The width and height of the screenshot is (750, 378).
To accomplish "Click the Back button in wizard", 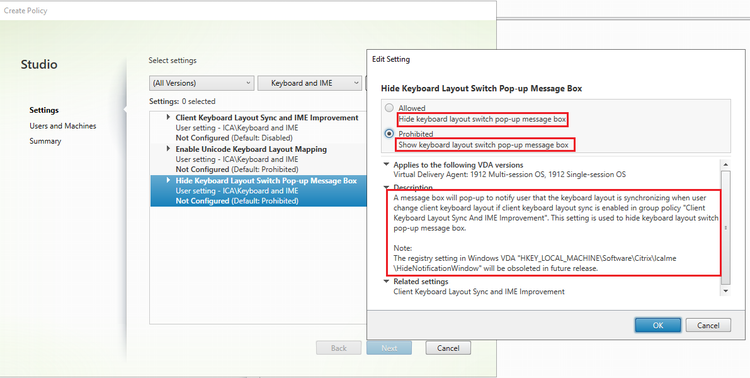I will pos(339,348).
